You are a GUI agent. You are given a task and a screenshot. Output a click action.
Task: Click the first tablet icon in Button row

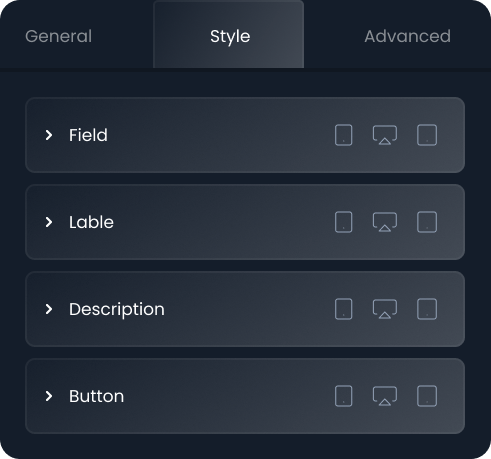(x=343, y=396)
